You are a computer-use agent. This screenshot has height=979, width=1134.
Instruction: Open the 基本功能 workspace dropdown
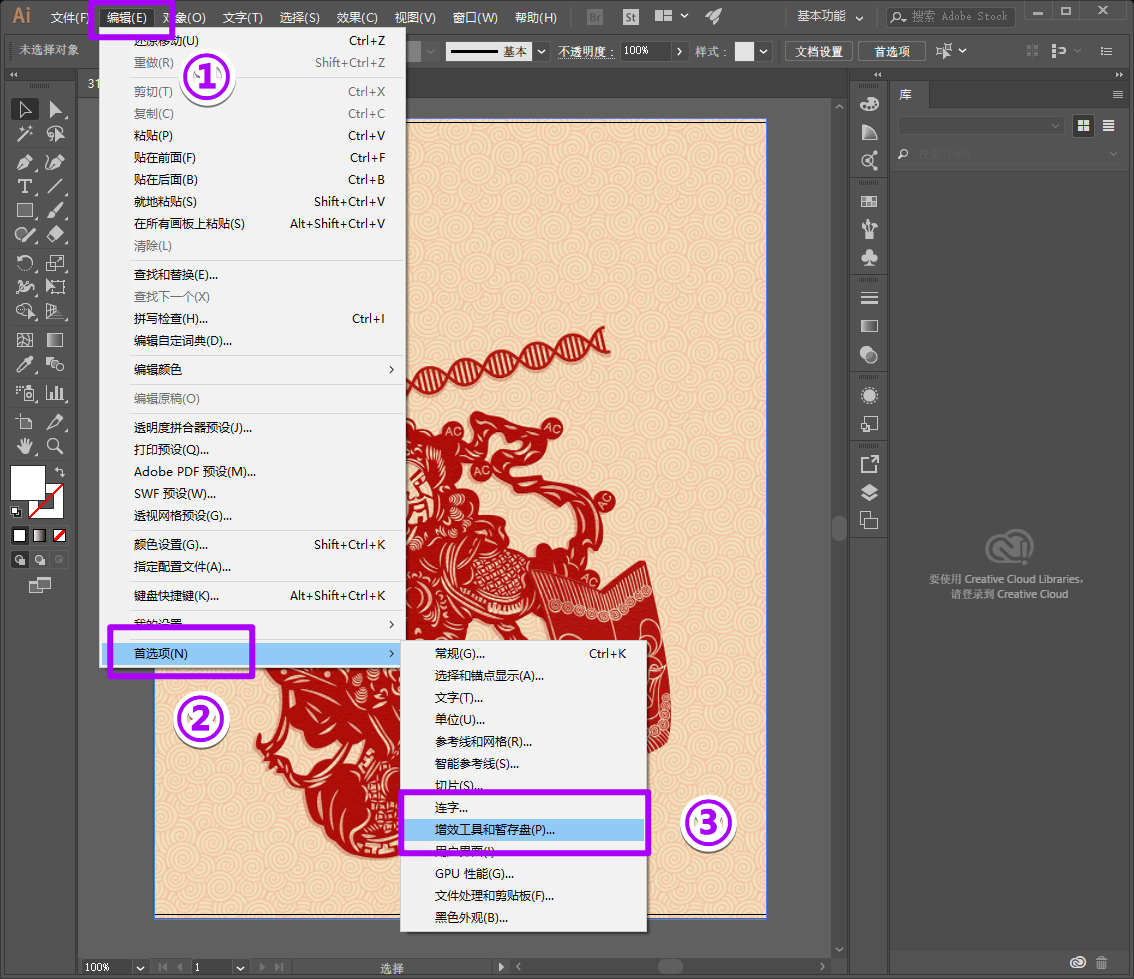(830, 17)
